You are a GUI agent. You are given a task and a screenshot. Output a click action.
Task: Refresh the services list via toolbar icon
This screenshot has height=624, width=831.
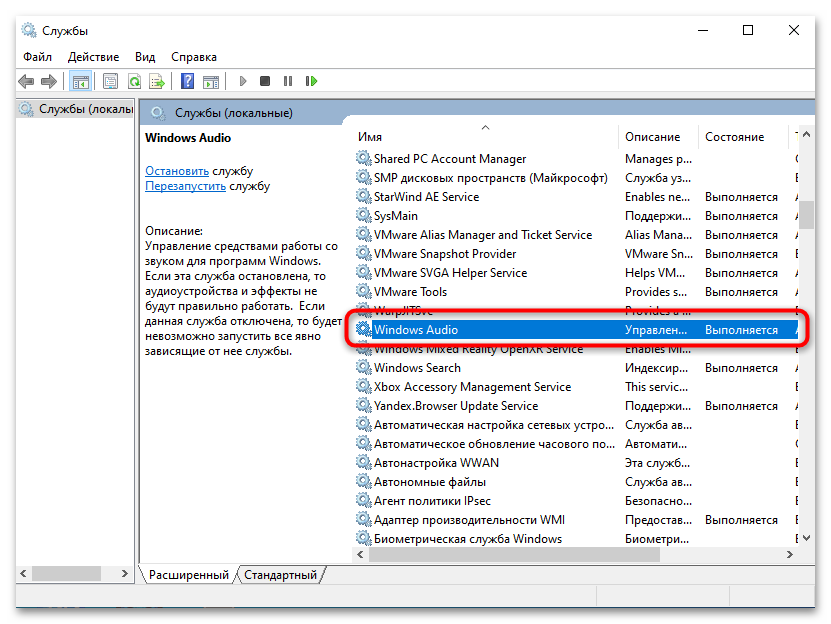pyautogui.click(x=135, y=81)
